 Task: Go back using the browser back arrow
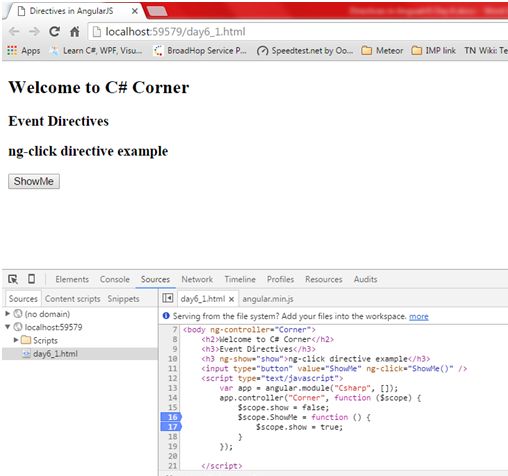[x=14, y=32]
